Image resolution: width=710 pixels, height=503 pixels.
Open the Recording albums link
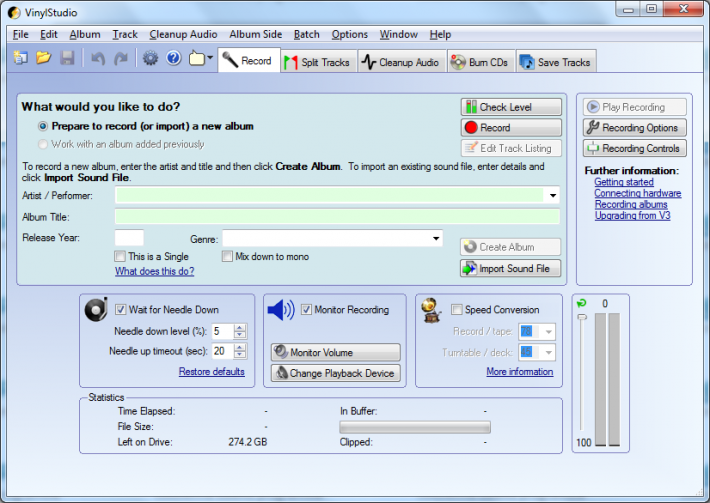click(x=631, y=205)
